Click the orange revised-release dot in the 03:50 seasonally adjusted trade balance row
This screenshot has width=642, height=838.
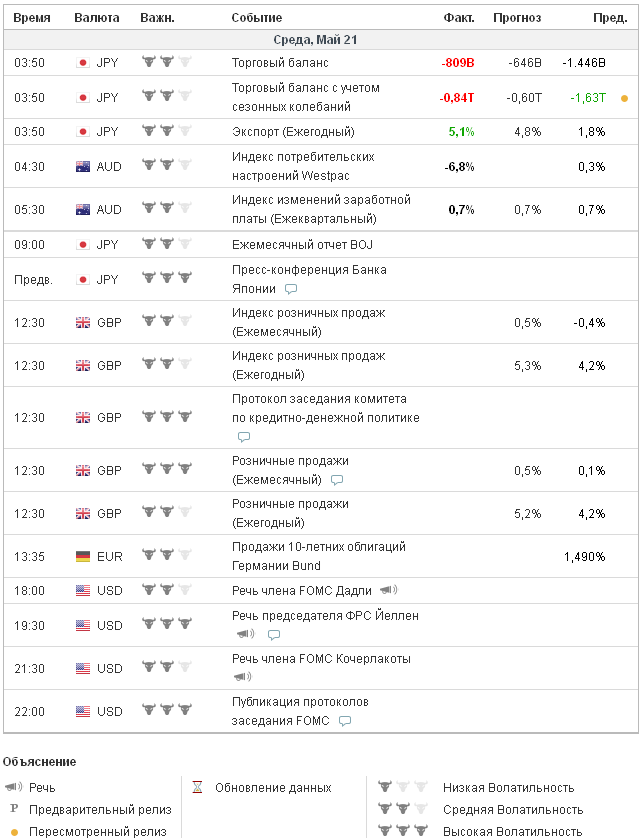625,98
